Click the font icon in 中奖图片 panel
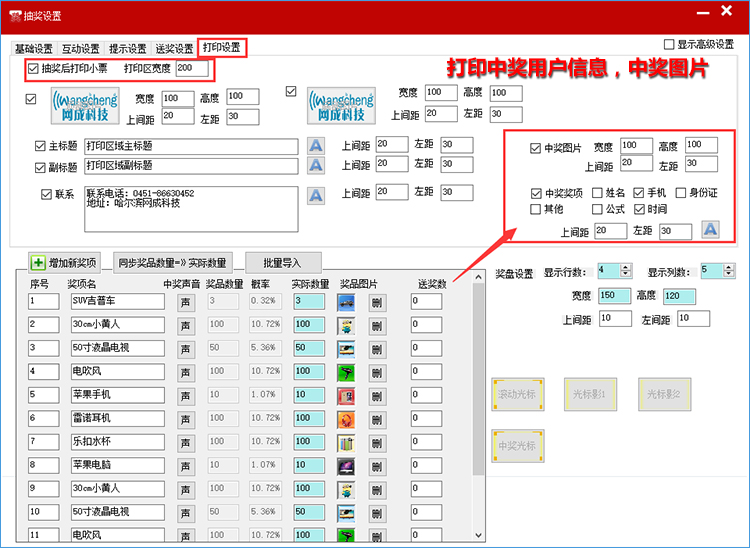The width and height of the screenshot is (750, 548). (x=710, y=230)
